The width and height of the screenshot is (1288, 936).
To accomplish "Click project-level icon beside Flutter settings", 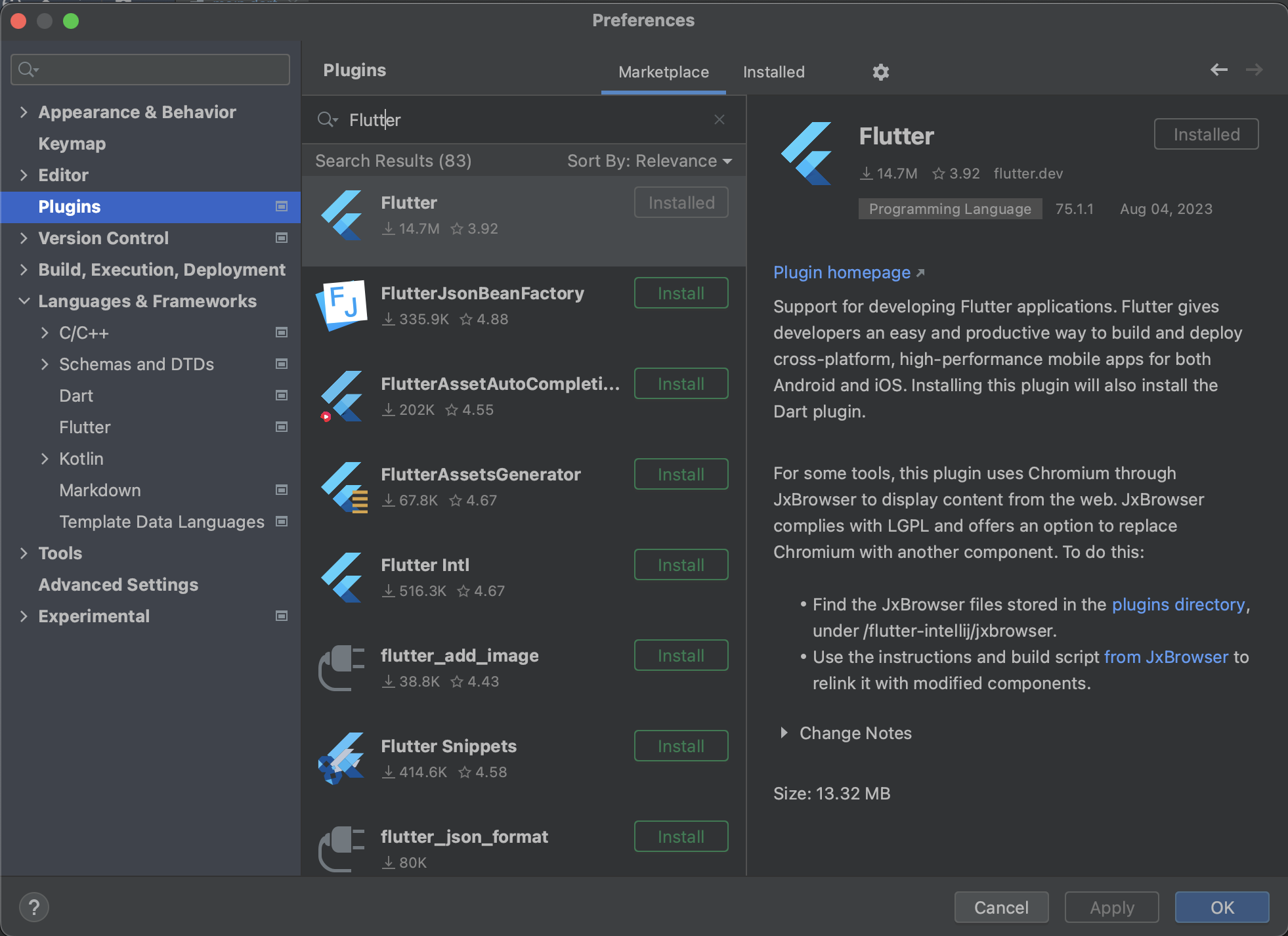I will [282, 427].
